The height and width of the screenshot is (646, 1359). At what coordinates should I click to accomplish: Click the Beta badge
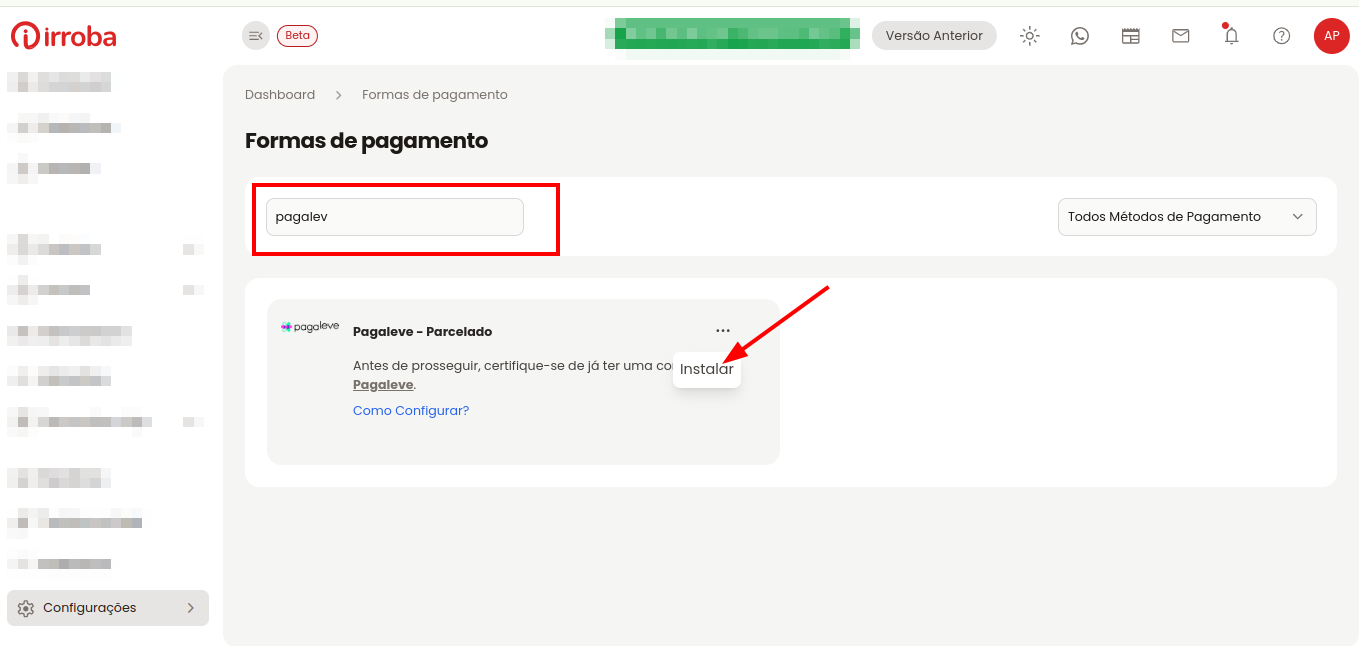tap(297, 35)
